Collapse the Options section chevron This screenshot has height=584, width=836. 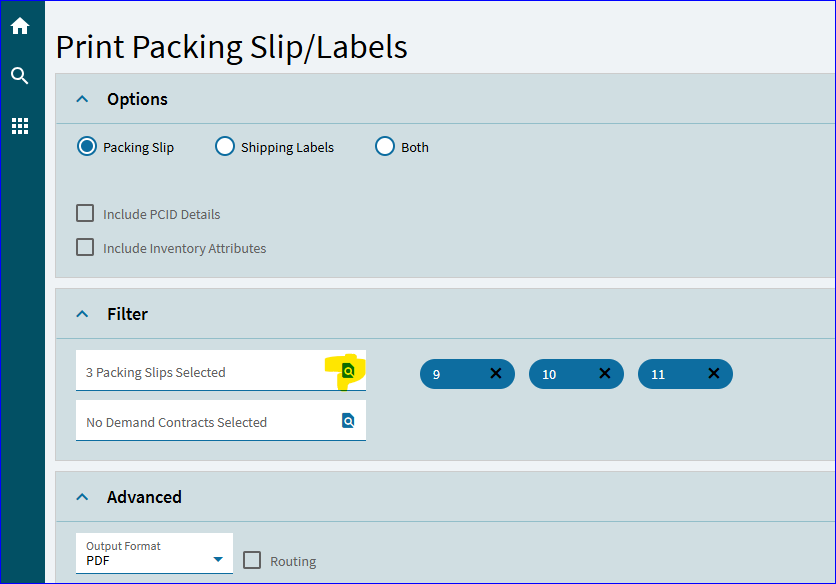[x=82, y=99]
